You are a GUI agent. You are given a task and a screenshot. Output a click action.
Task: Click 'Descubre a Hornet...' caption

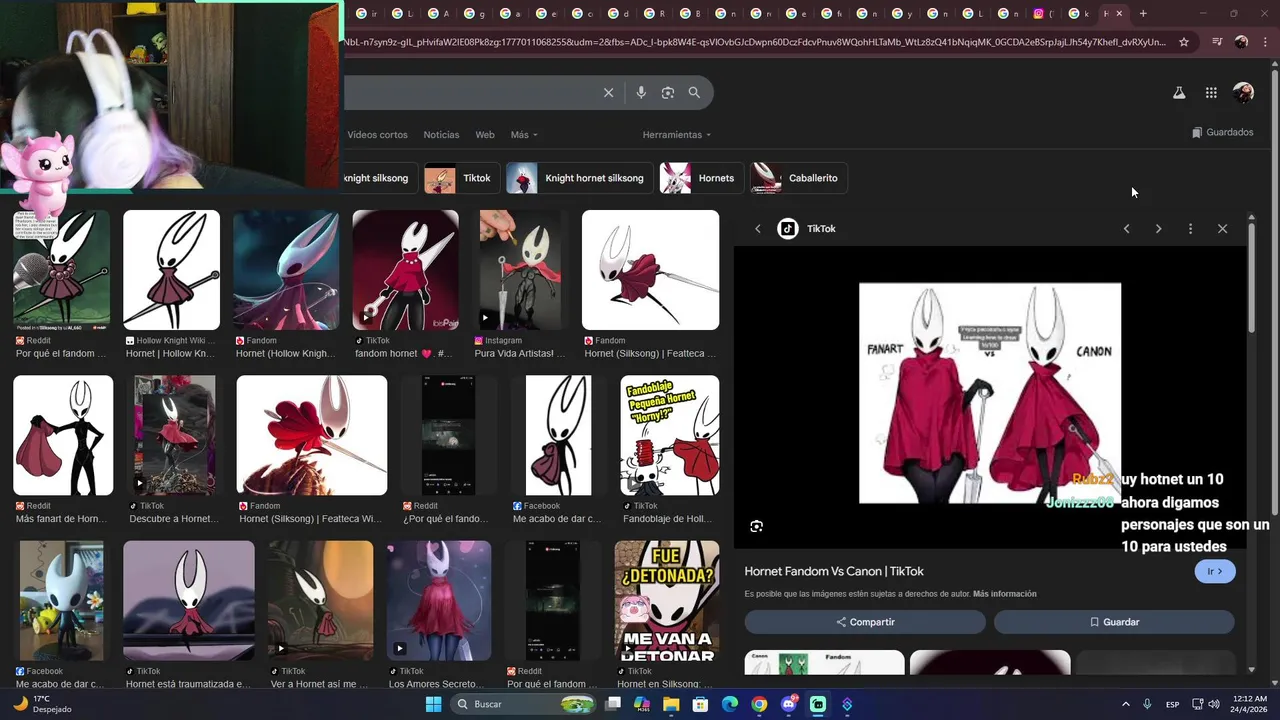click(173, 519)
